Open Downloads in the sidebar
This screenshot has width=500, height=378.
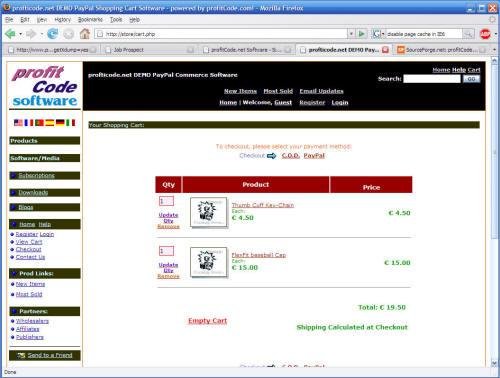coord(33,193)
